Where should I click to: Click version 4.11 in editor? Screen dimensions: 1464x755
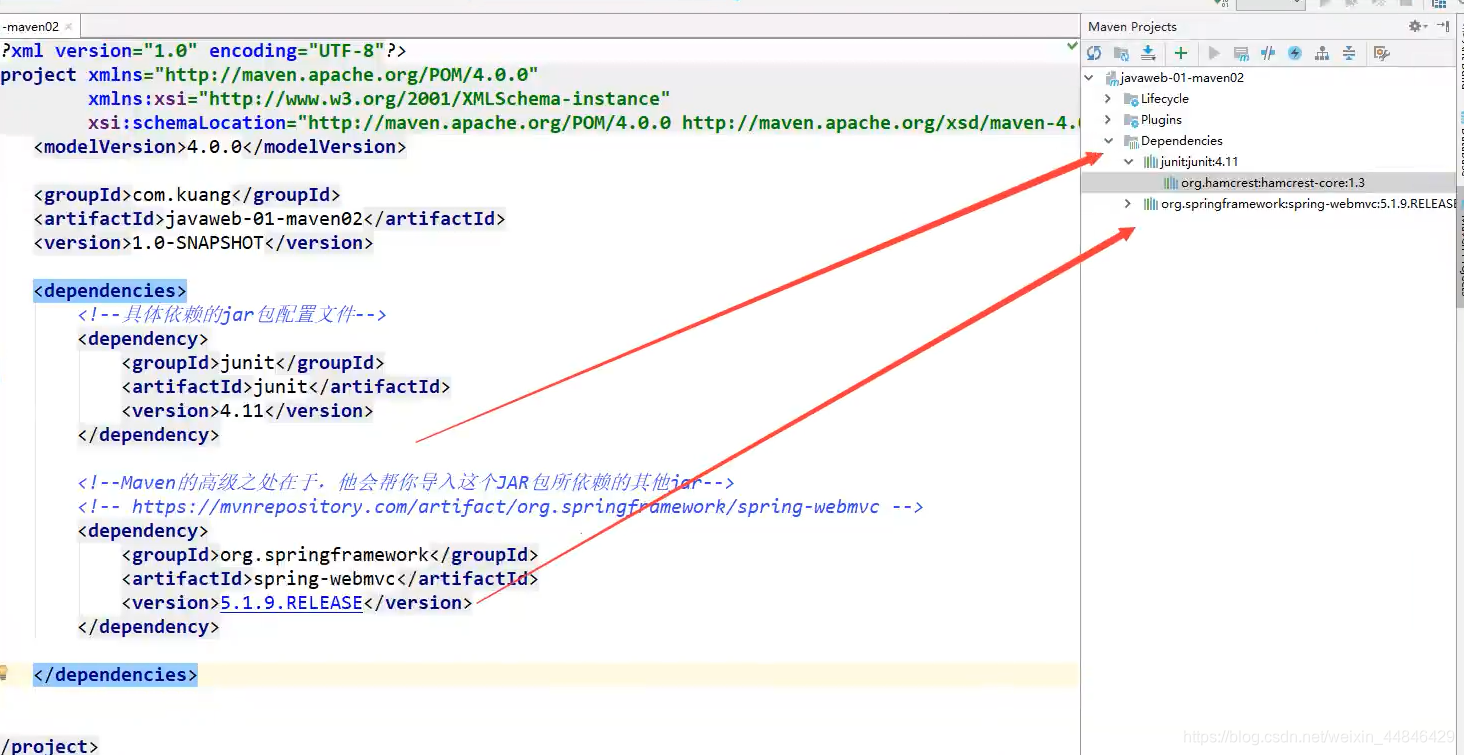[x=242, y=411]
